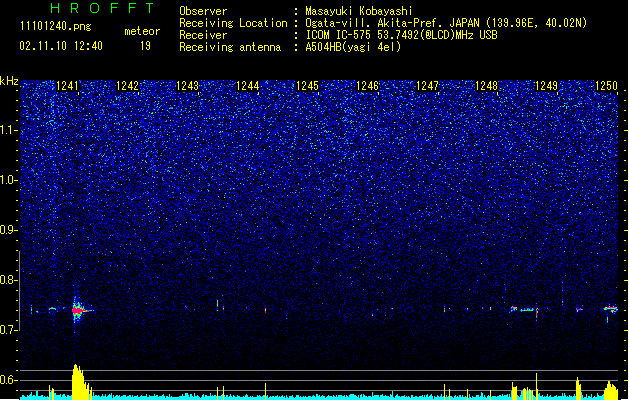The width and height of the screenshot is (629, 400).
Task: Click the meteor count label
Action: coord(142,31)
